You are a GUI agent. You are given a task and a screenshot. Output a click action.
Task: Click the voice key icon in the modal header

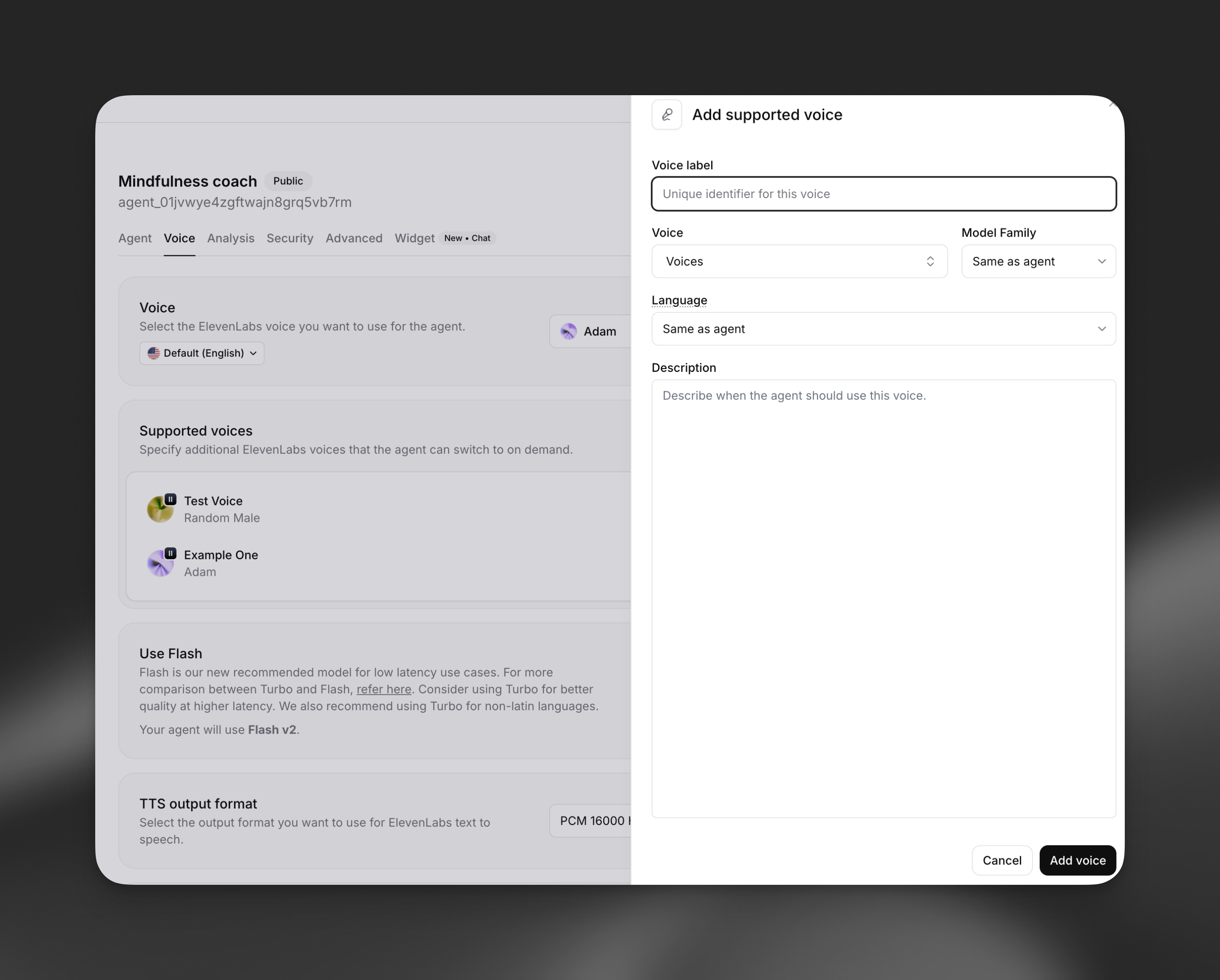coord(667,114)
